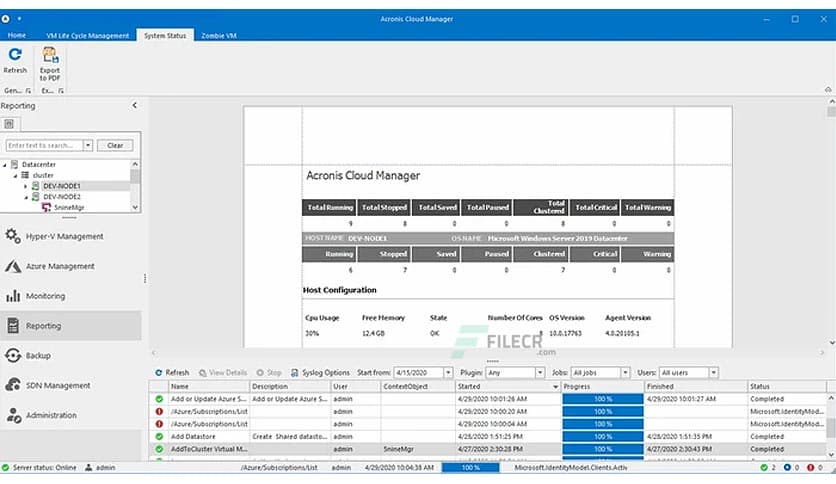Screen dimensions: 836x484
Task: Click the Status column header
Action: (787, 386)
